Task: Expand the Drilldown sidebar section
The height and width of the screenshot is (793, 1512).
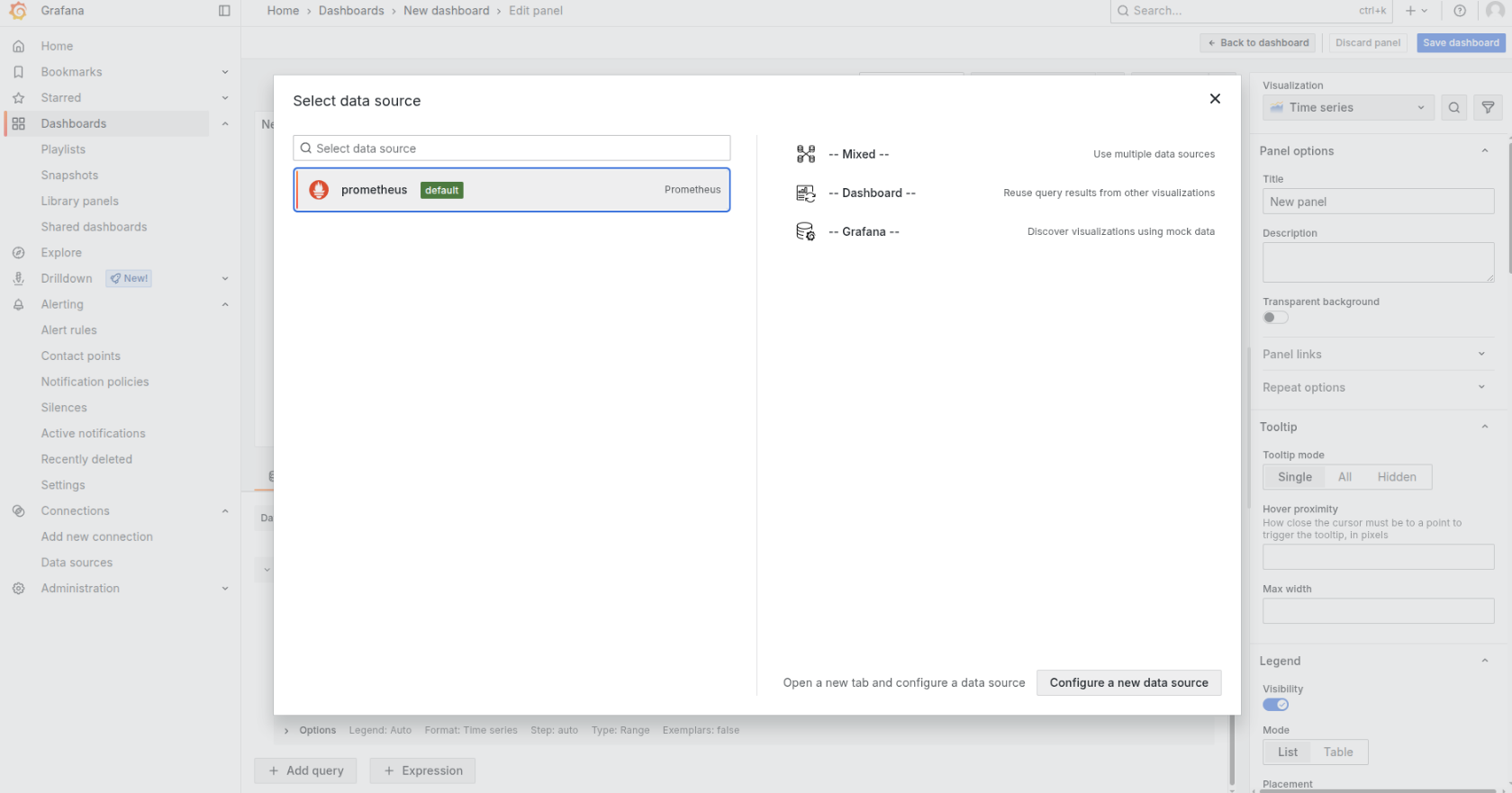Action: click(225, 279)
